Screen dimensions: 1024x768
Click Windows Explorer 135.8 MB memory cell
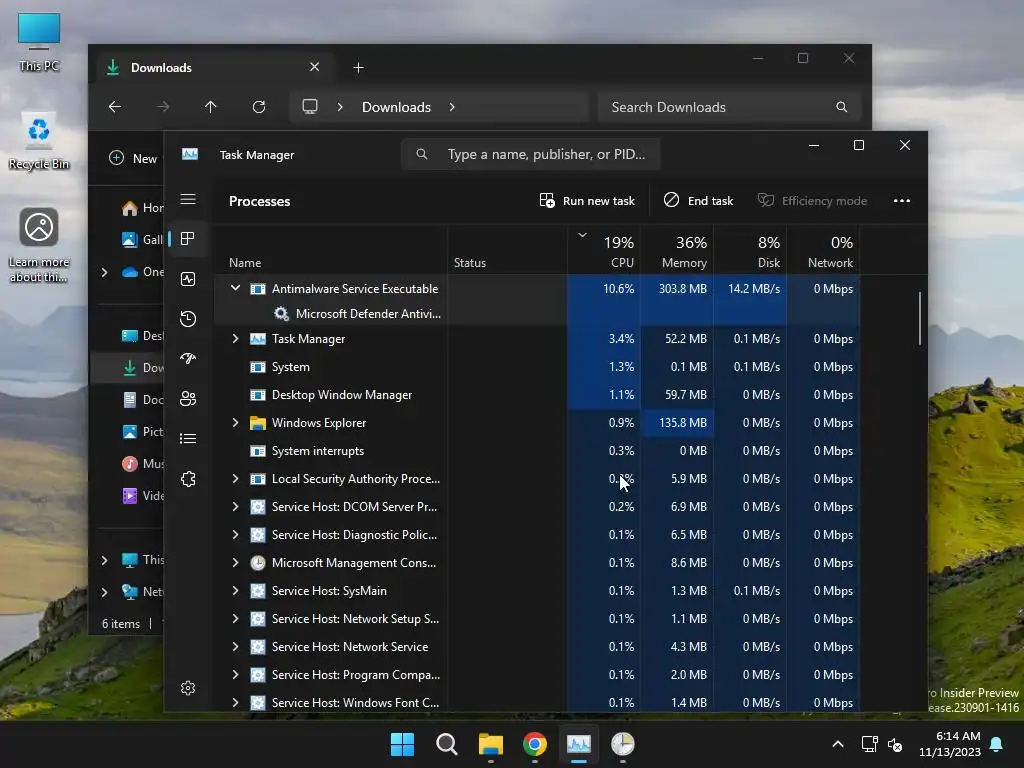point(677,423)
